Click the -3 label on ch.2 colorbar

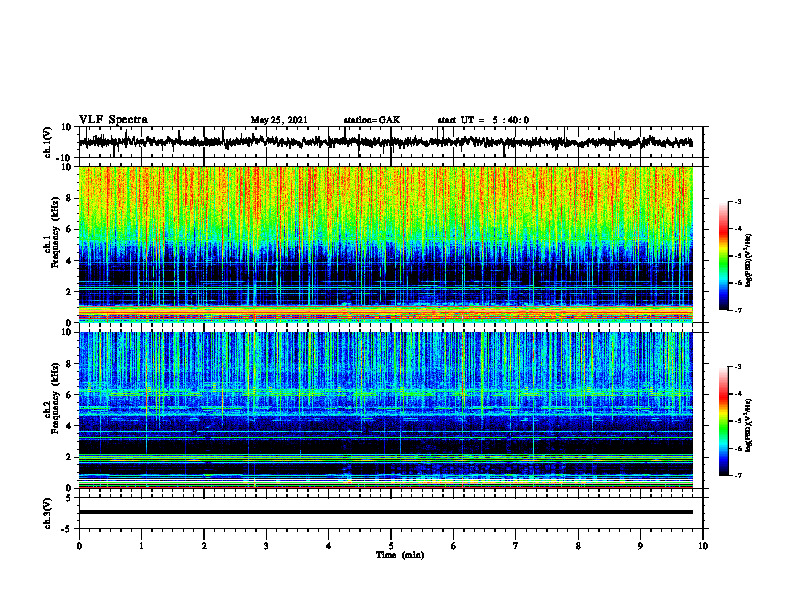click(x=738, y=367)
